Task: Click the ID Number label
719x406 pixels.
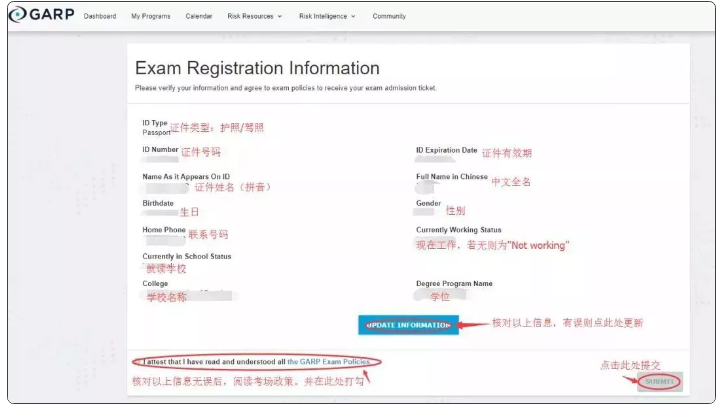Action: (160, 150)
